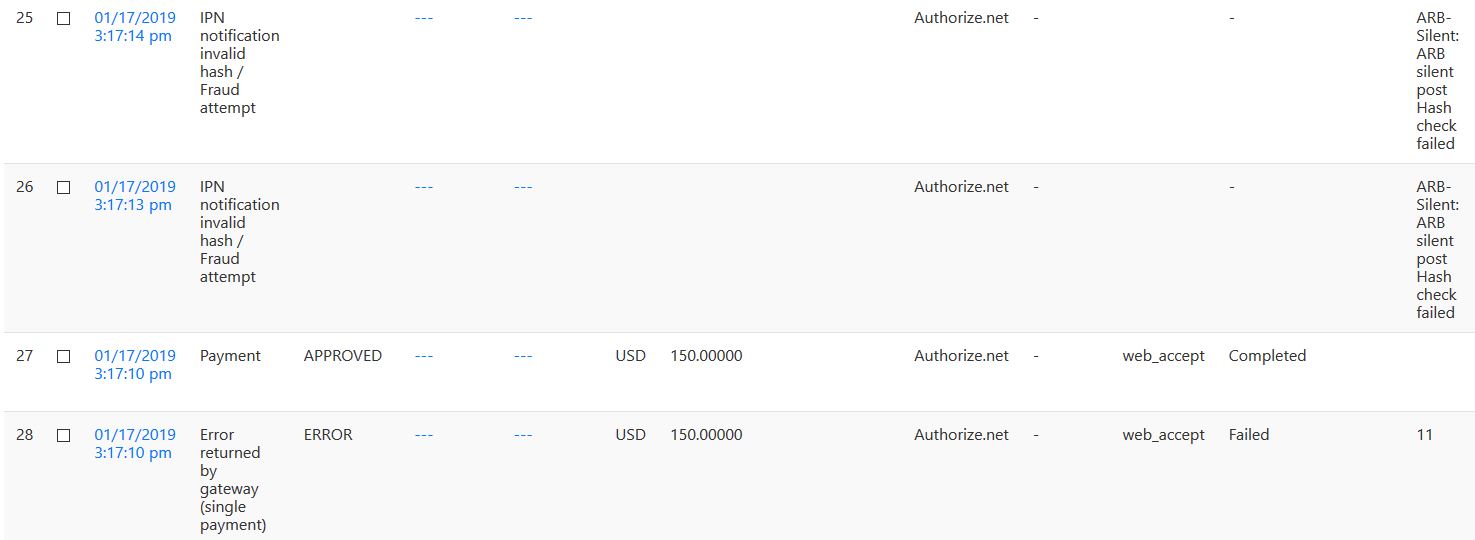Tick the checkbox in row 25
1475x540 pixels.
[x=63, y=18]
